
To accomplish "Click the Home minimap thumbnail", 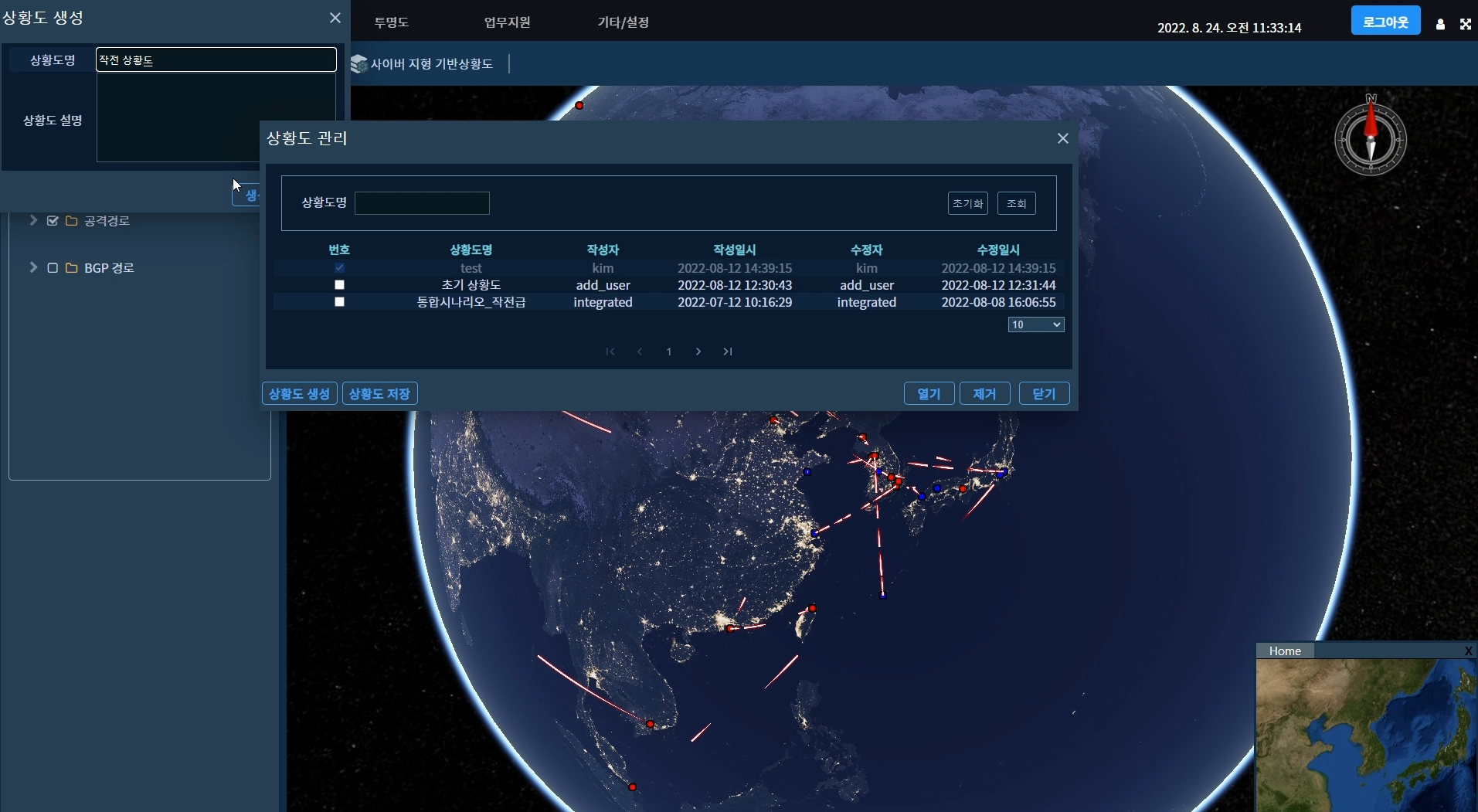I will pyautogui.click(x=1366, y=734).
